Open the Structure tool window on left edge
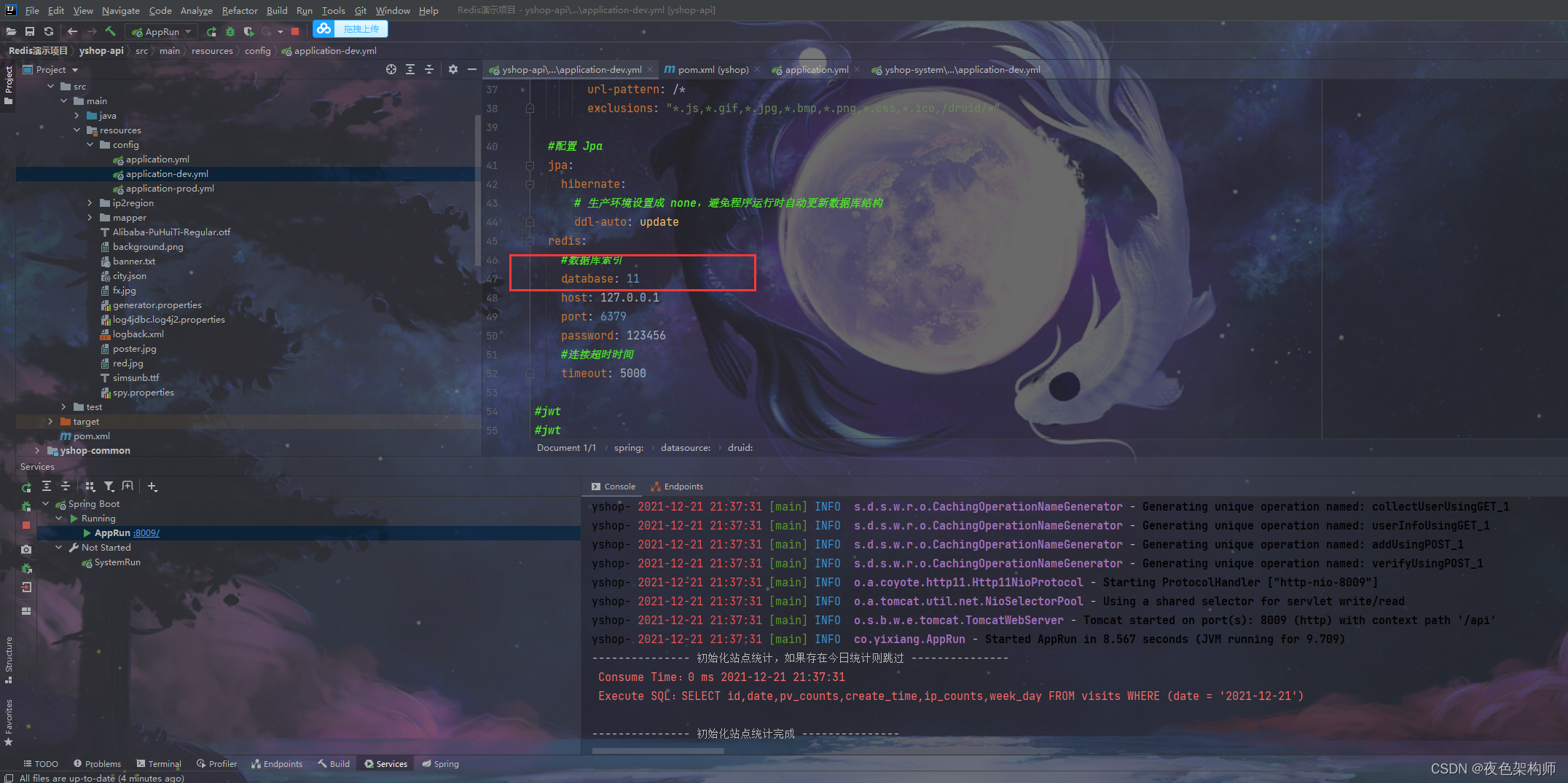 coord(9,660)
